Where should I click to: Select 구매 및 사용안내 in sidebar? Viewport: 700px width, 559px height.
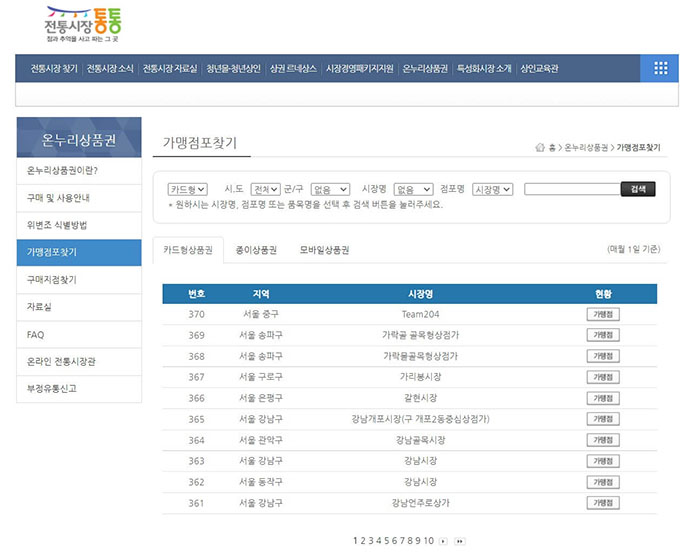point(79,198)
